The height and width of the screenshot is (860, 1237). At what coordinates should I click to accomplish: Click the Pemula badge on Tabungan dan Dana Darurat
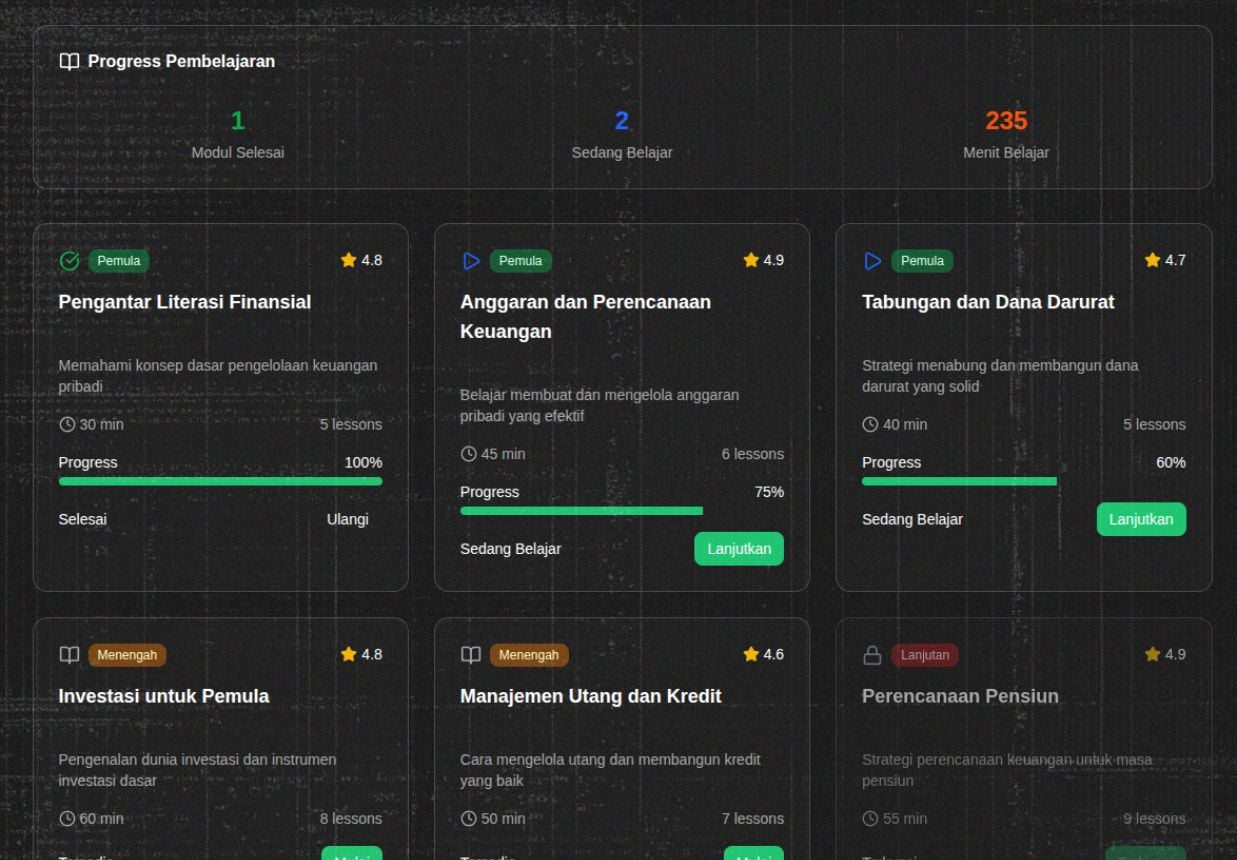coord(923,261)
